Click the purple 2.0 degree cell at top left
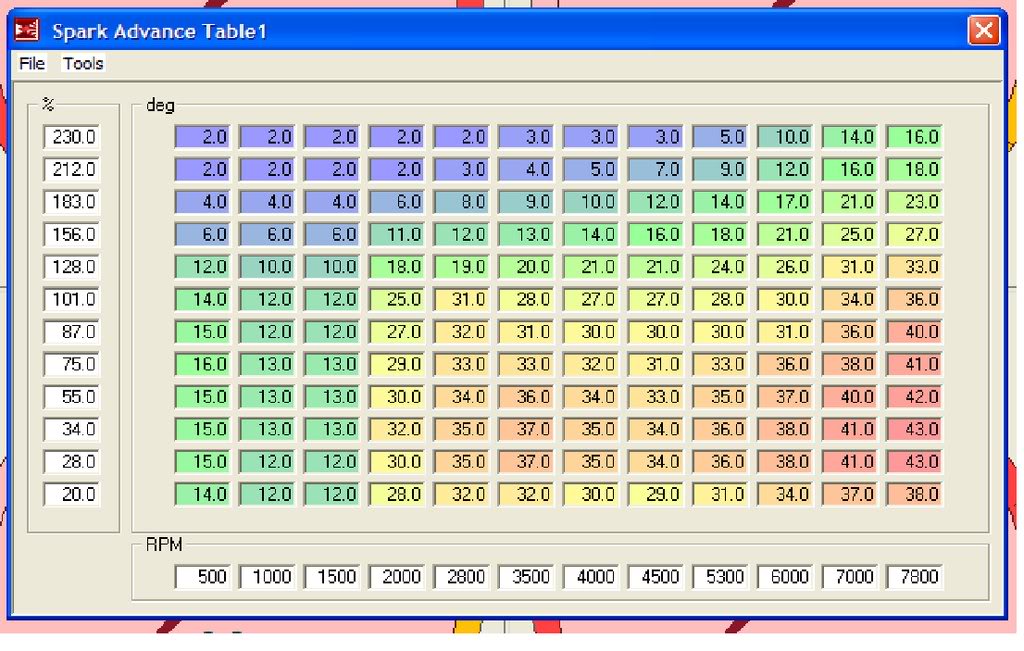 [201, 137]
